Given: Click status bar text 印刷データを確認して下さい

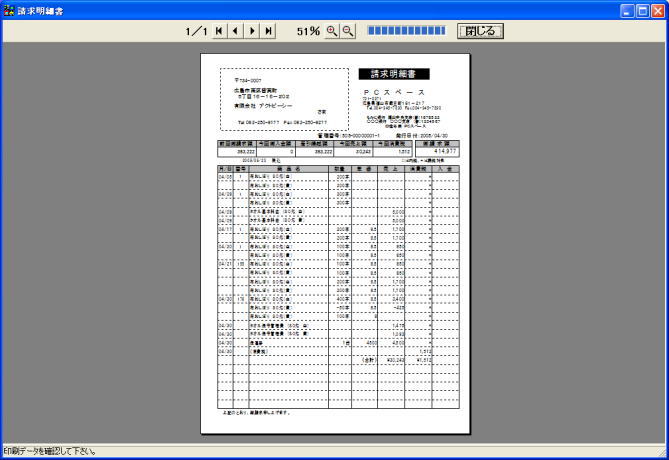Looking at the screenshot, I should (50, 451).
